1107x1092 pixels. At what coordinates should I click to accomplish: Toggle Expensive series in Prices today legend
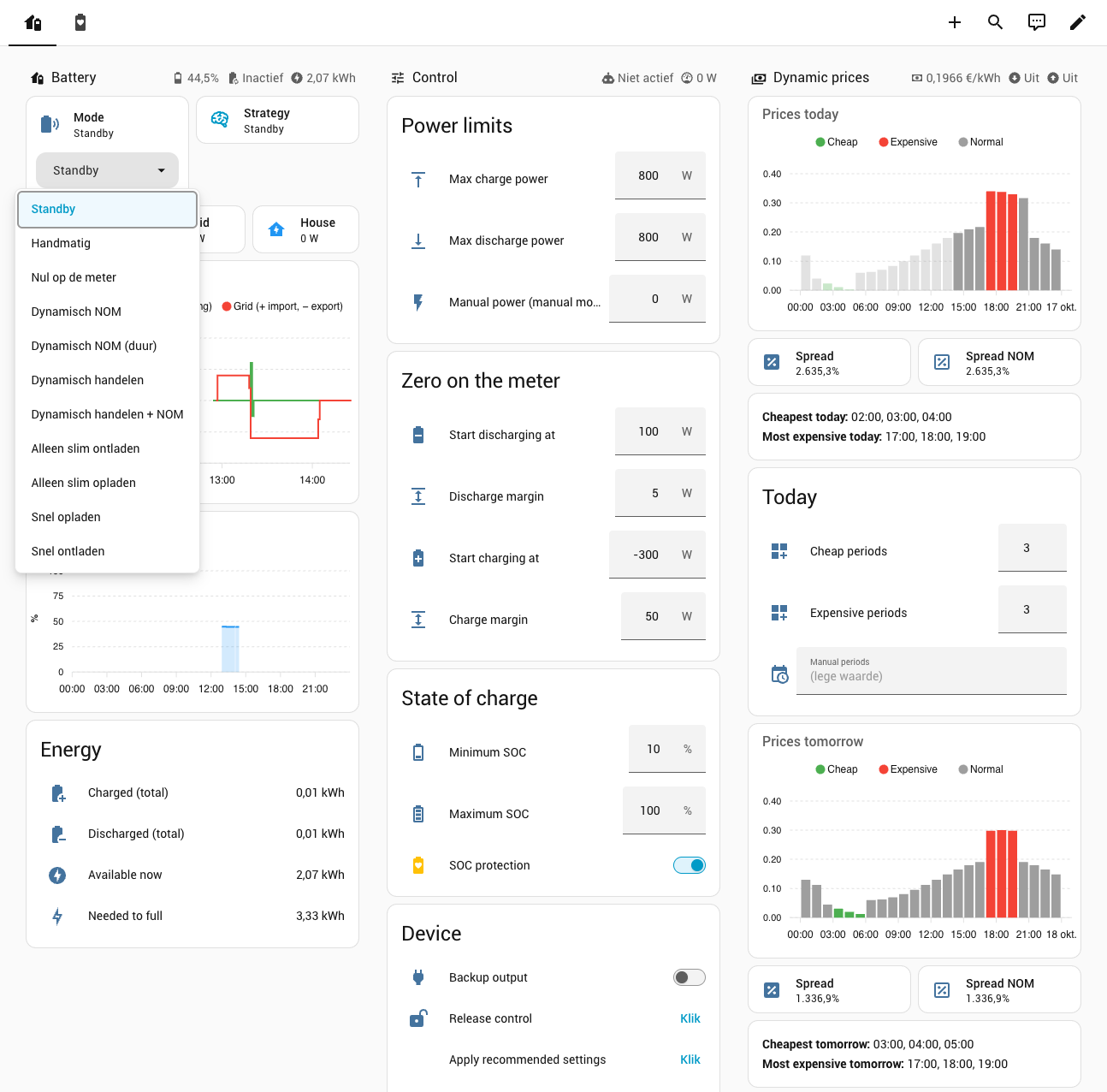909,142
